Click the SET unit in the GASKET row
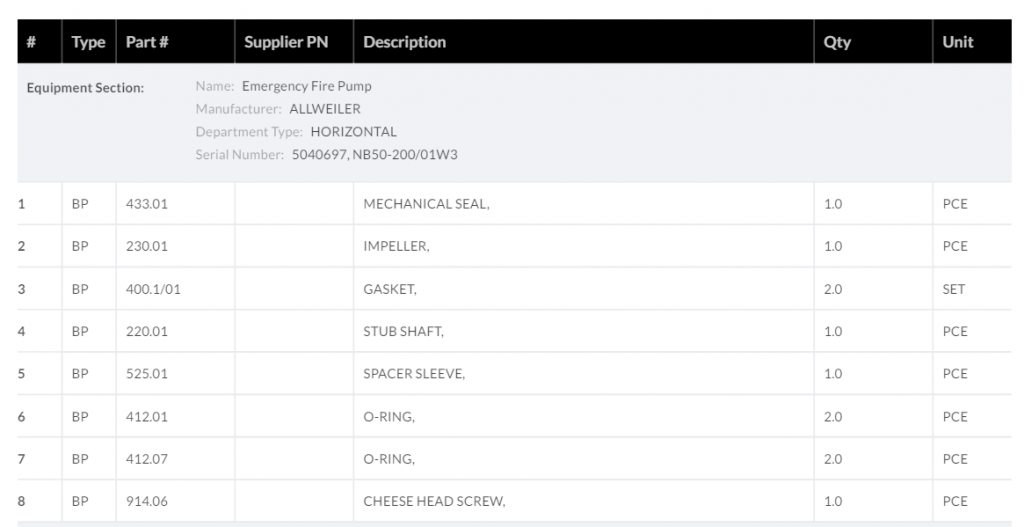 (x=954, y=289)
